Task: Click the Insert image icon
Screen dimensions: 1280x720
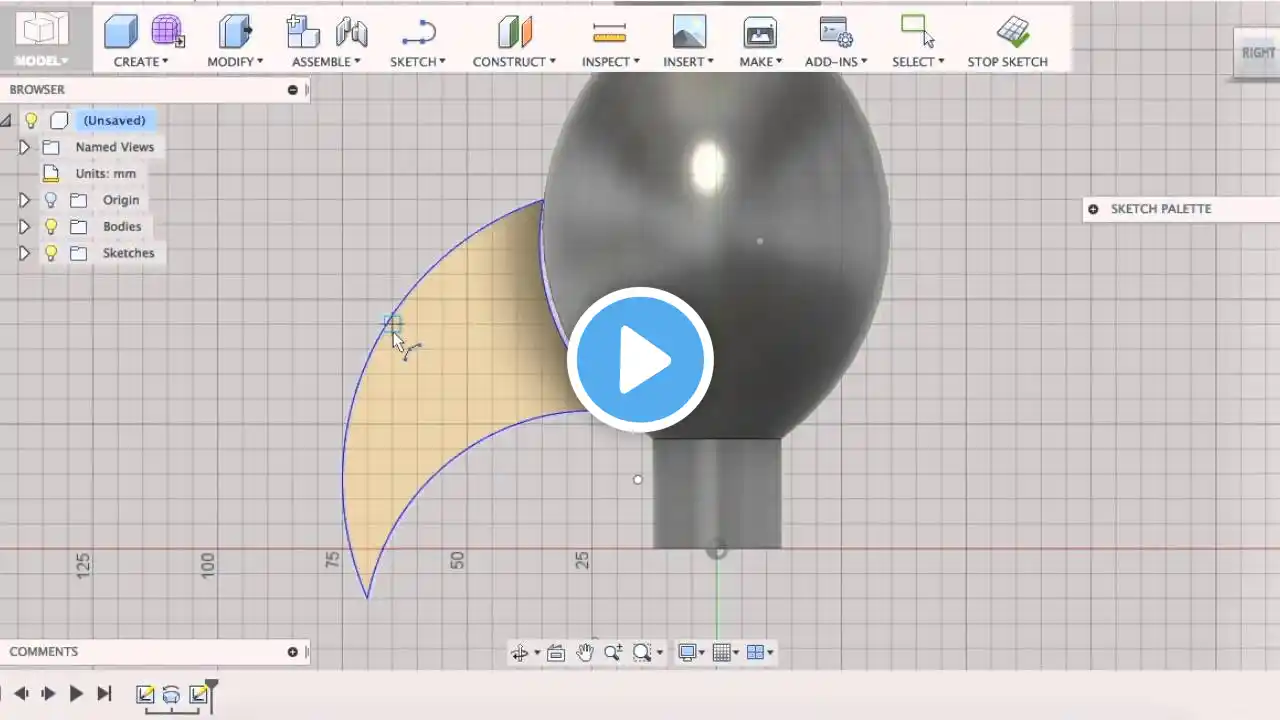Action: tap(689, 32)
